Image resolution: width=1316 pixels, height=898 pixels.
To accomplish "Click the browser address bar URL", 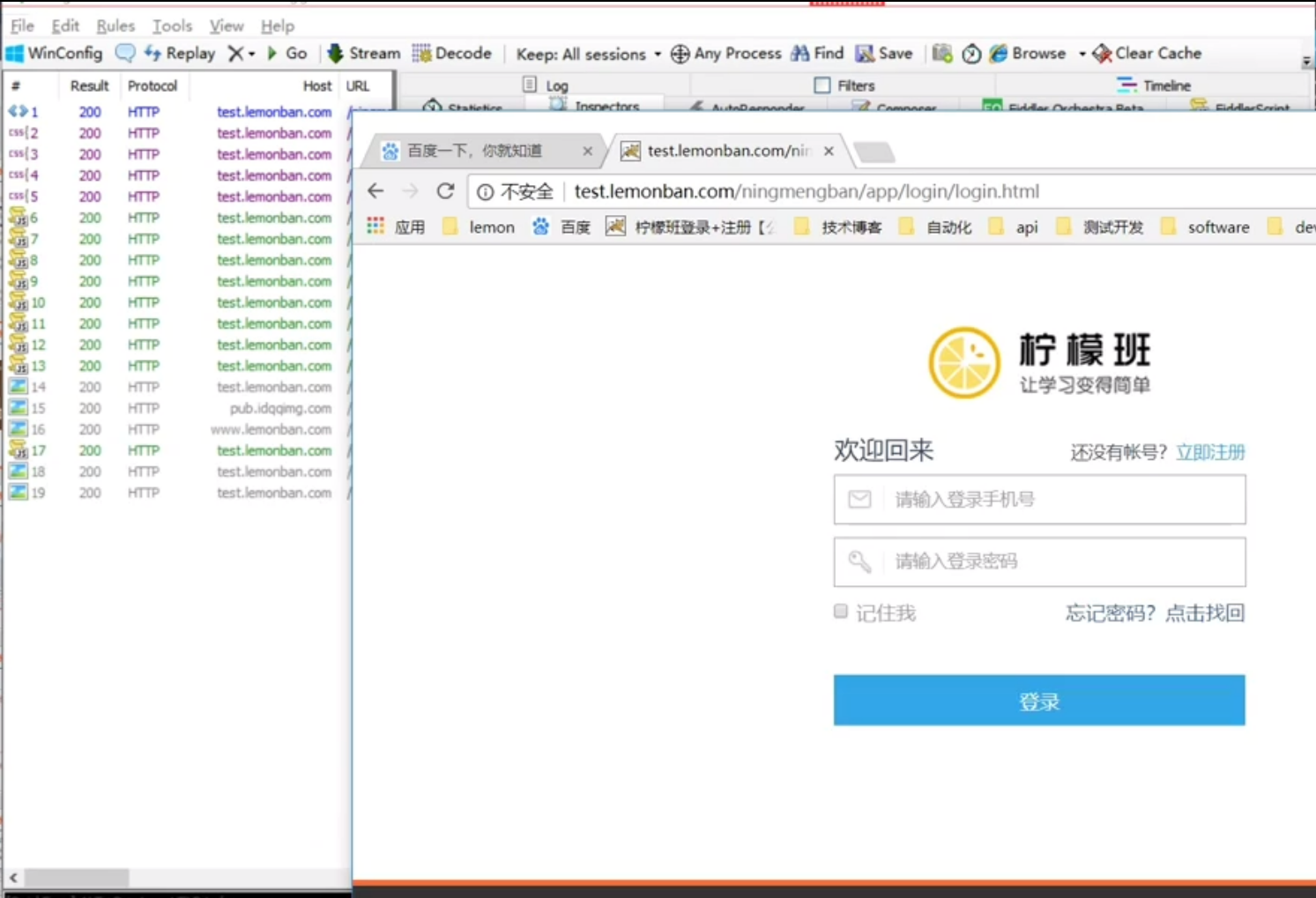I will pos(807,191).
